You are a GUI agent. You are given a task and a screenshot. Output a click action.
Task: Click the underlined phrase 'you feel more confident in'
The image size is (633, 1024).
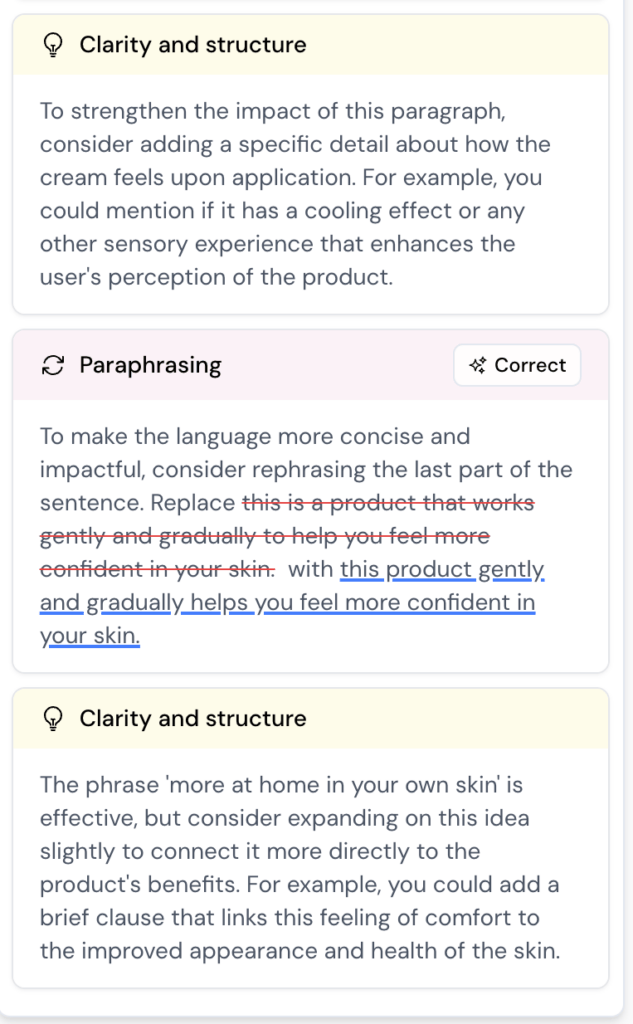tap(395, 603)
